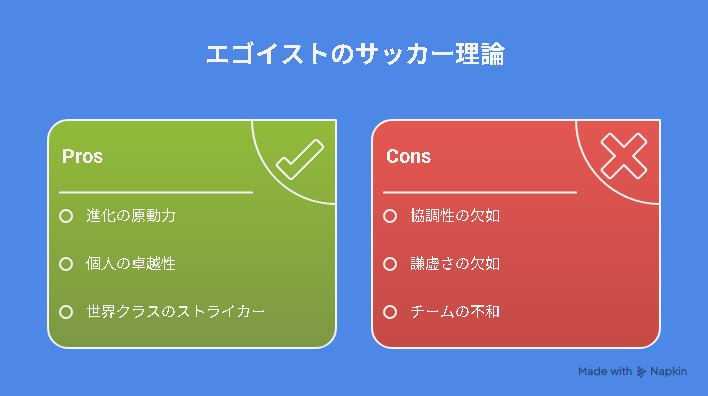
Task: Click the 個人の卓越性 text item
Action: coord(131,264)
